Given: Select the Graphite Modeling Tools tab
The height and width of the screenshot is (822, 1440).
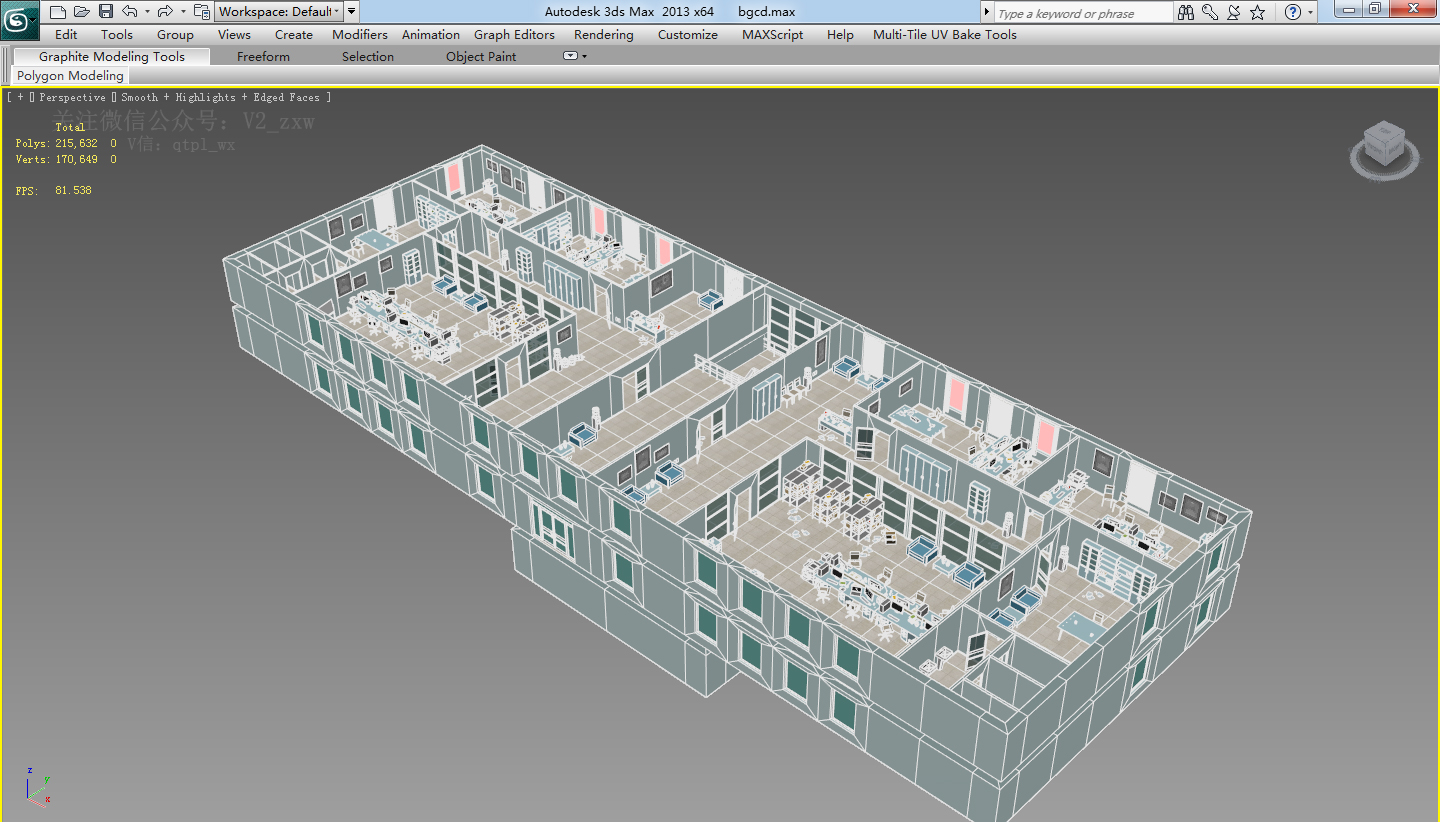Looking at the screenshot, I should click(x=112, y=56).
